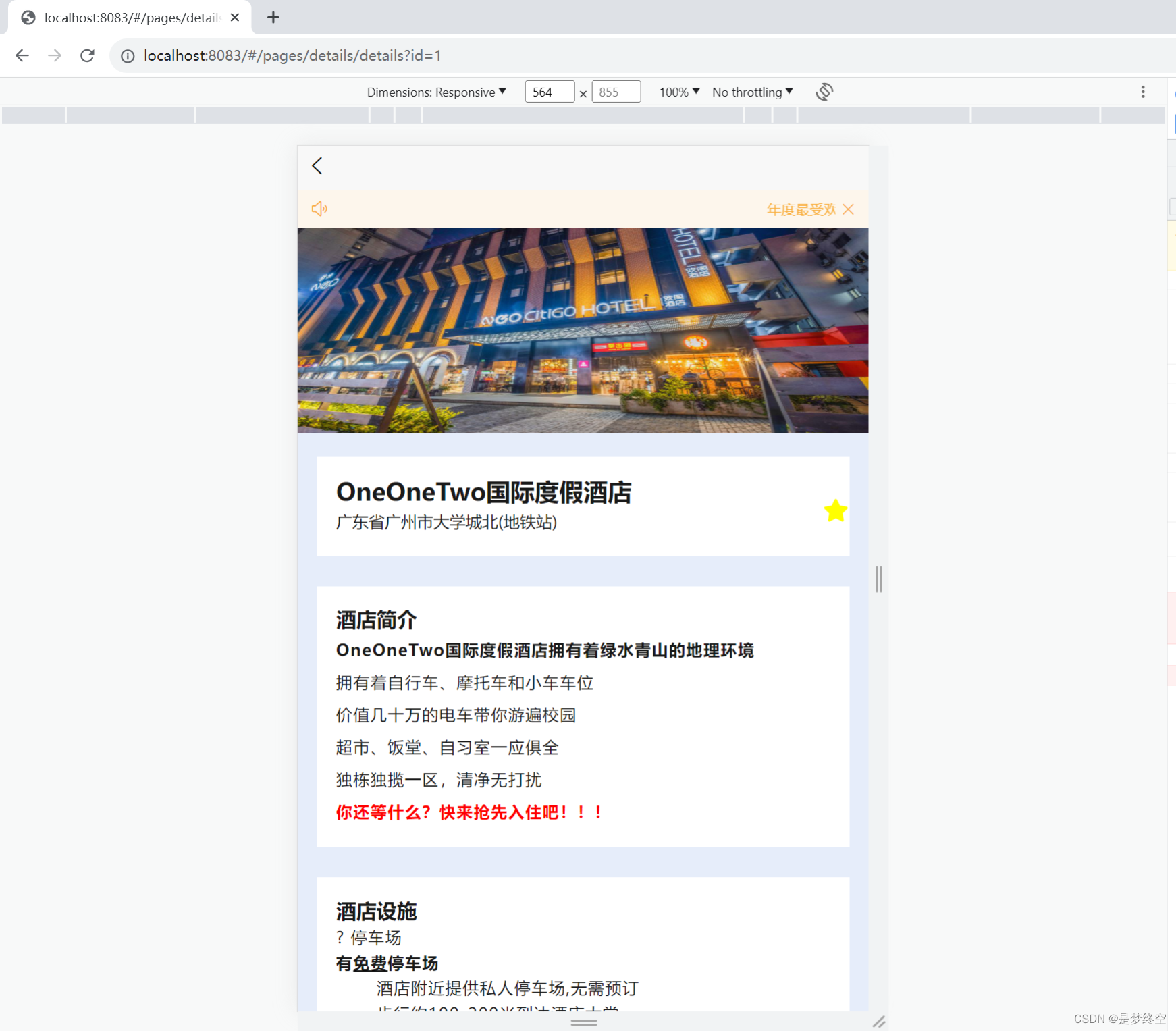Viewport: 1176px width, 1031px height.
Task: Click line 拥有着自行车、摩托车和小车车位
Action: tap(465, 683)
